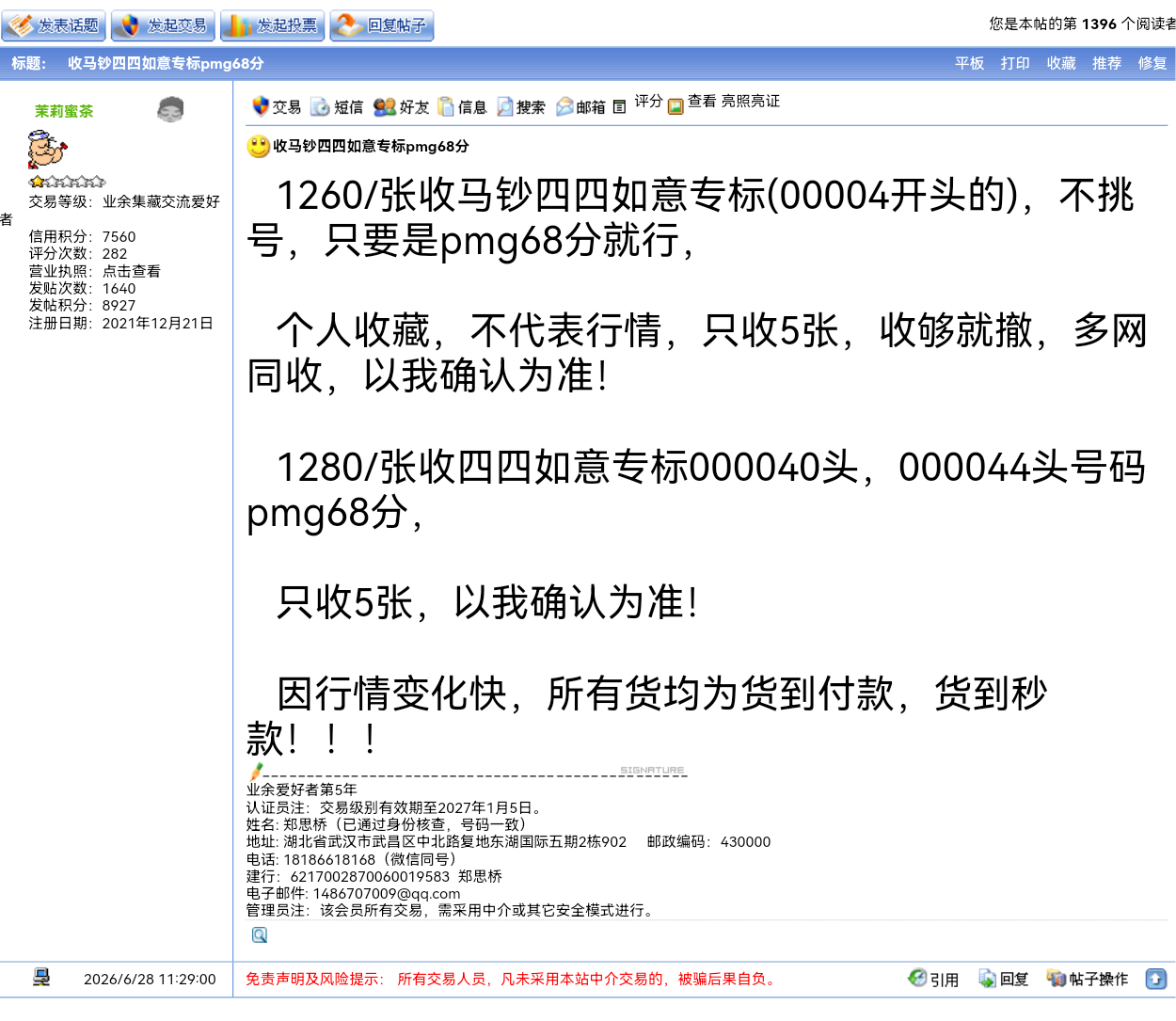Open the user profile 茉莉蜜茶
The image size is (1176, 1021).
coord(64,111)
